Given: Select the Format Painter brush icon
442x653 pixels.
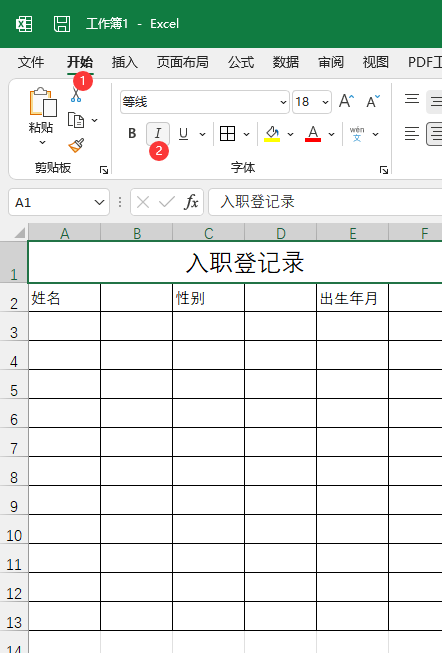Looking at the screenshot, I should 76,145.
